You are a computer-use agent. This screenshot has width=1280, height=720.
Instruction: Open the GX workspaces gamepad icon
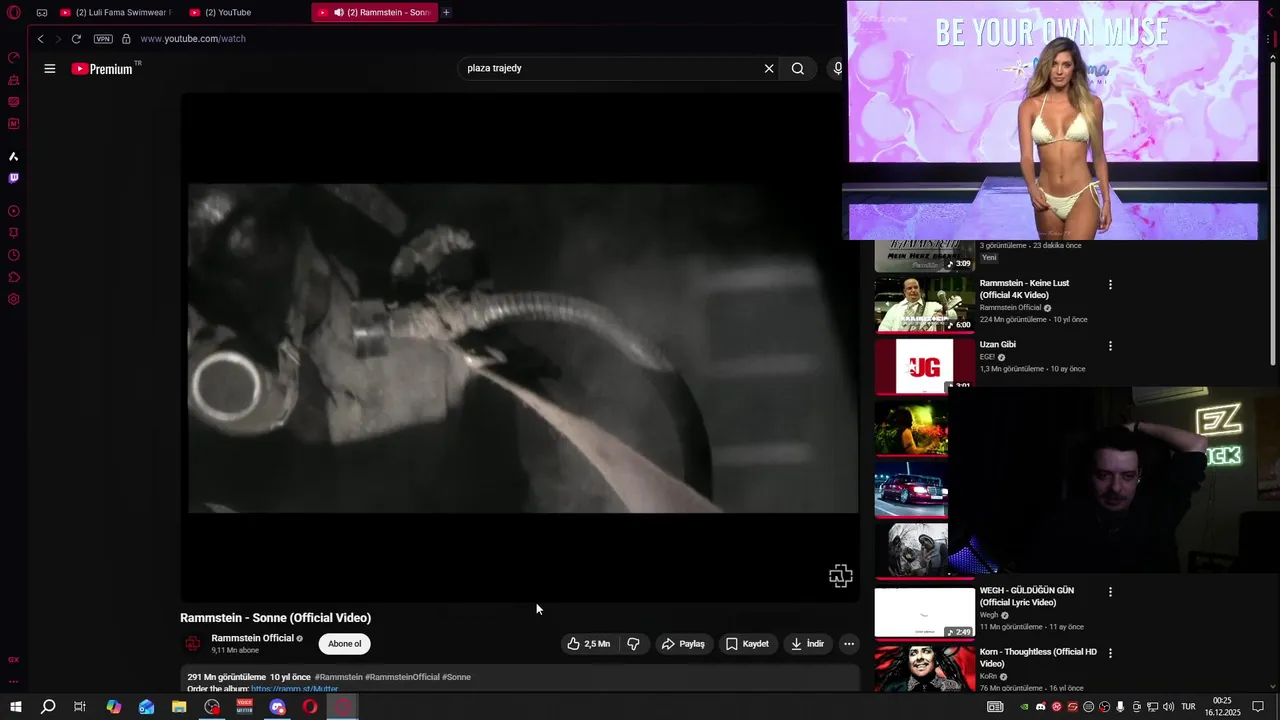[42, 12]
